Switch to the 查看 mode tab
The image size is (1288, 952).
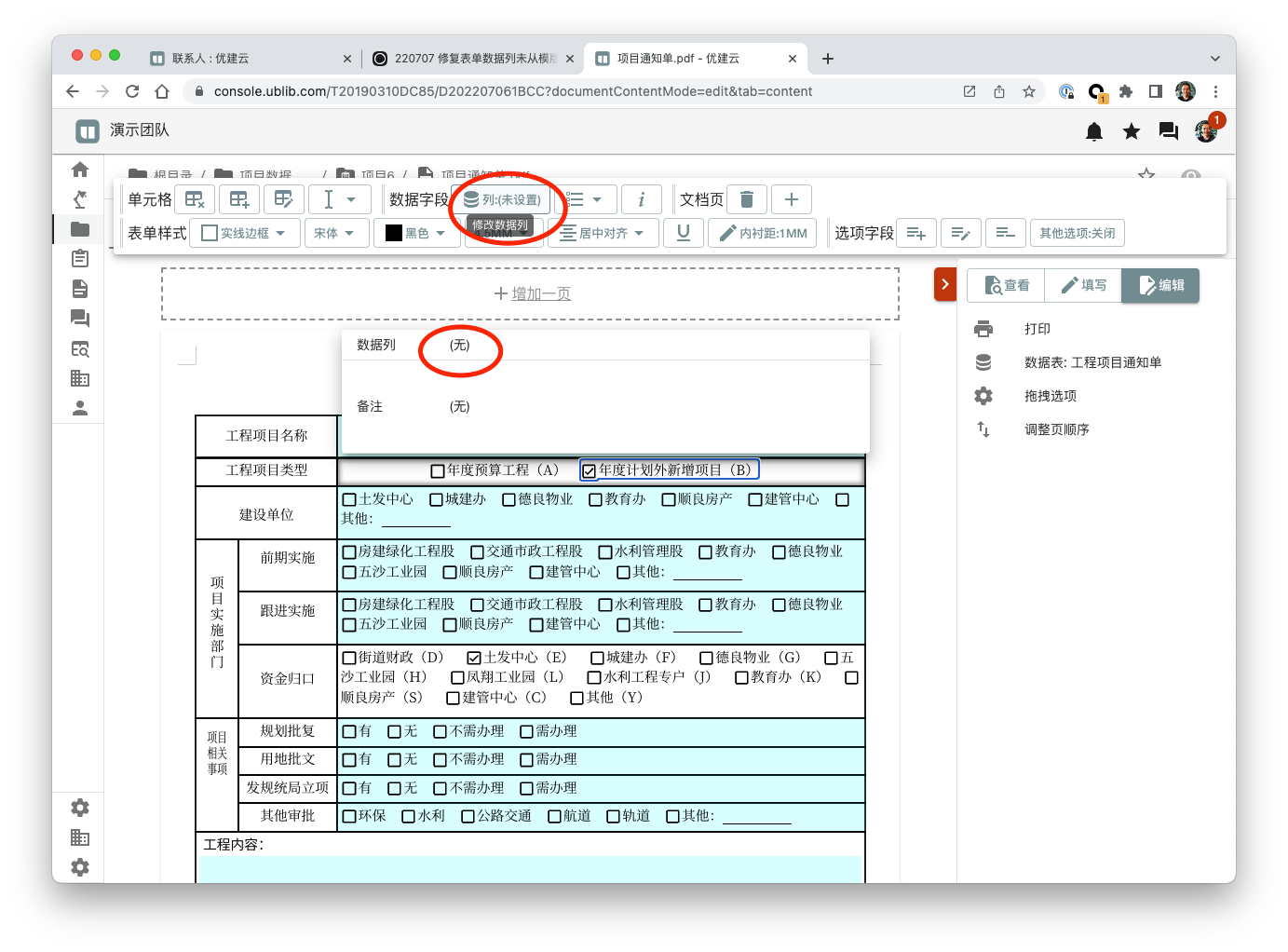coord(1006,285)
